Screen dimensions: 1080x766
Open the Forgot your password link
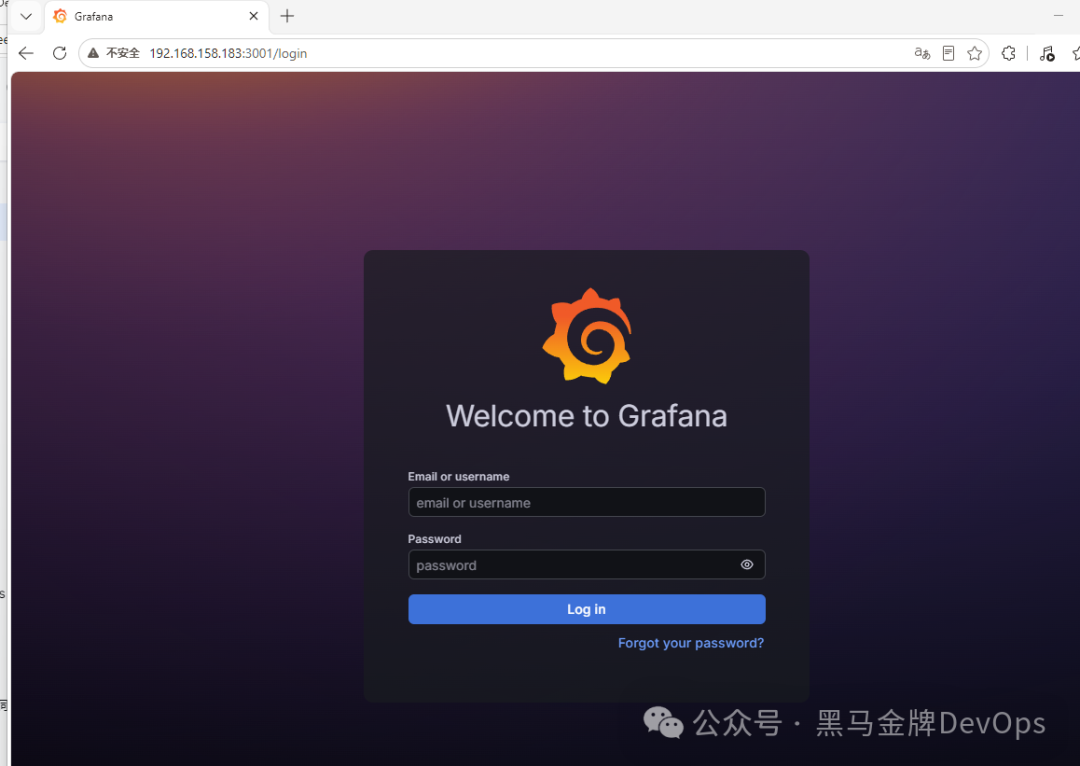[691, 643]
